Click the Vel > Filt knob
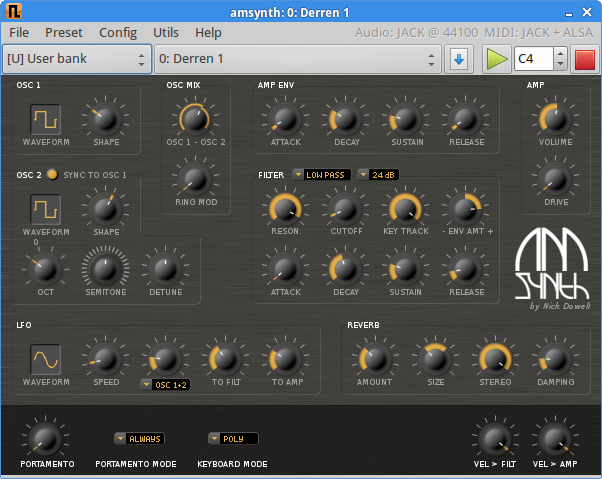 (x=495, y=440)
